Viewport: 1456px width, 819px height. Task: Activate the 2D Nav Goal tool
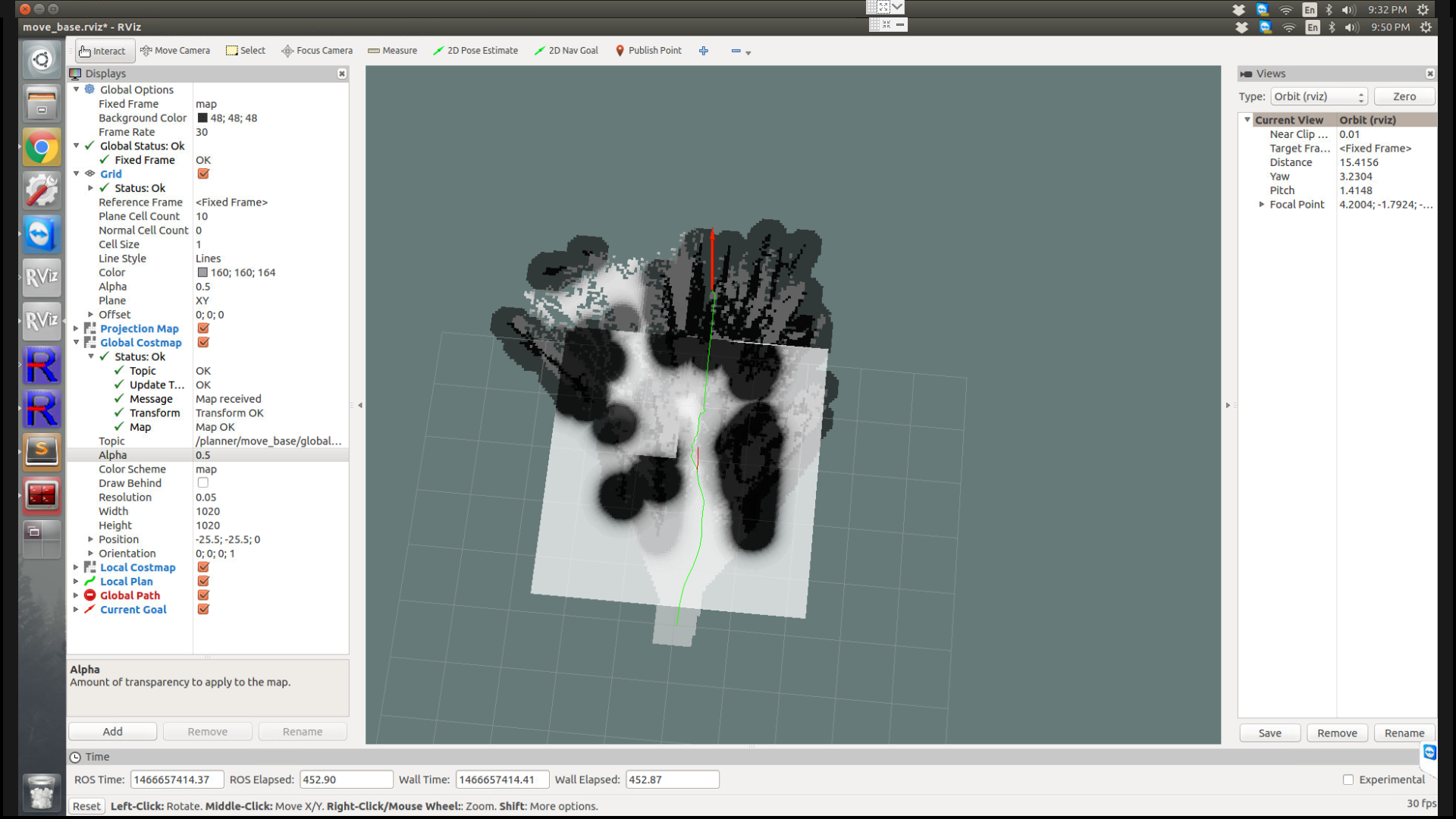point(566,51)
